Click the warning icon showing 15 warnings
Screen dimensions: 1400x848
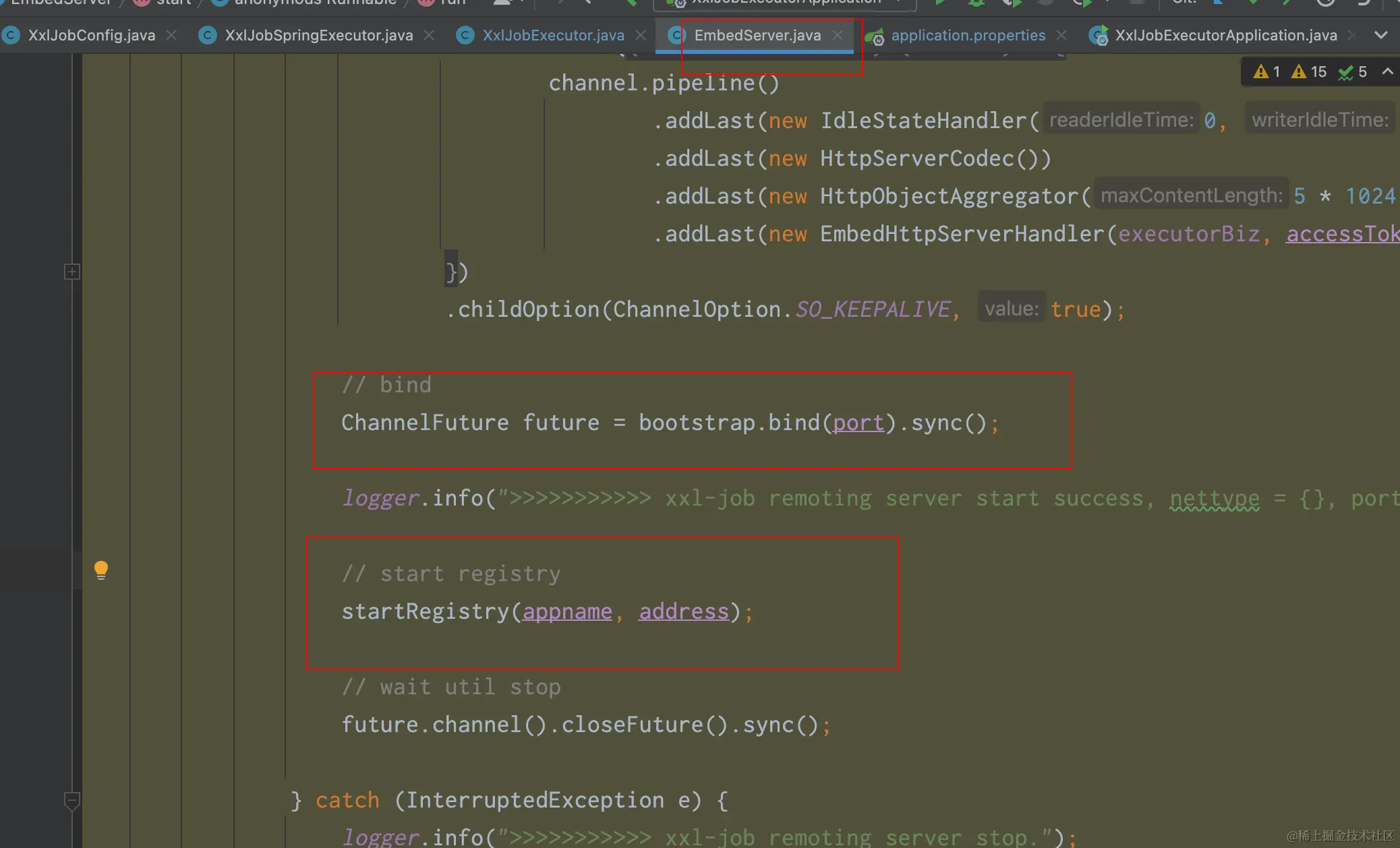[x=1298, y=71]
